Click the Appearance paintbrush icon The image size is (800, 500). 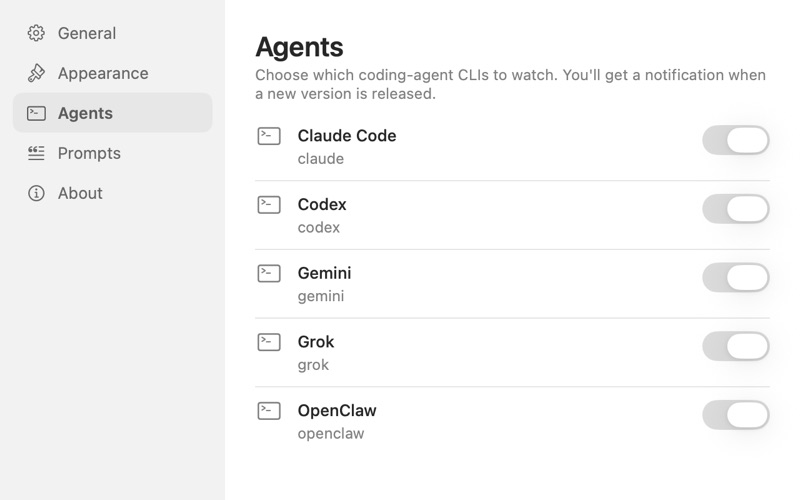[36, 73]
